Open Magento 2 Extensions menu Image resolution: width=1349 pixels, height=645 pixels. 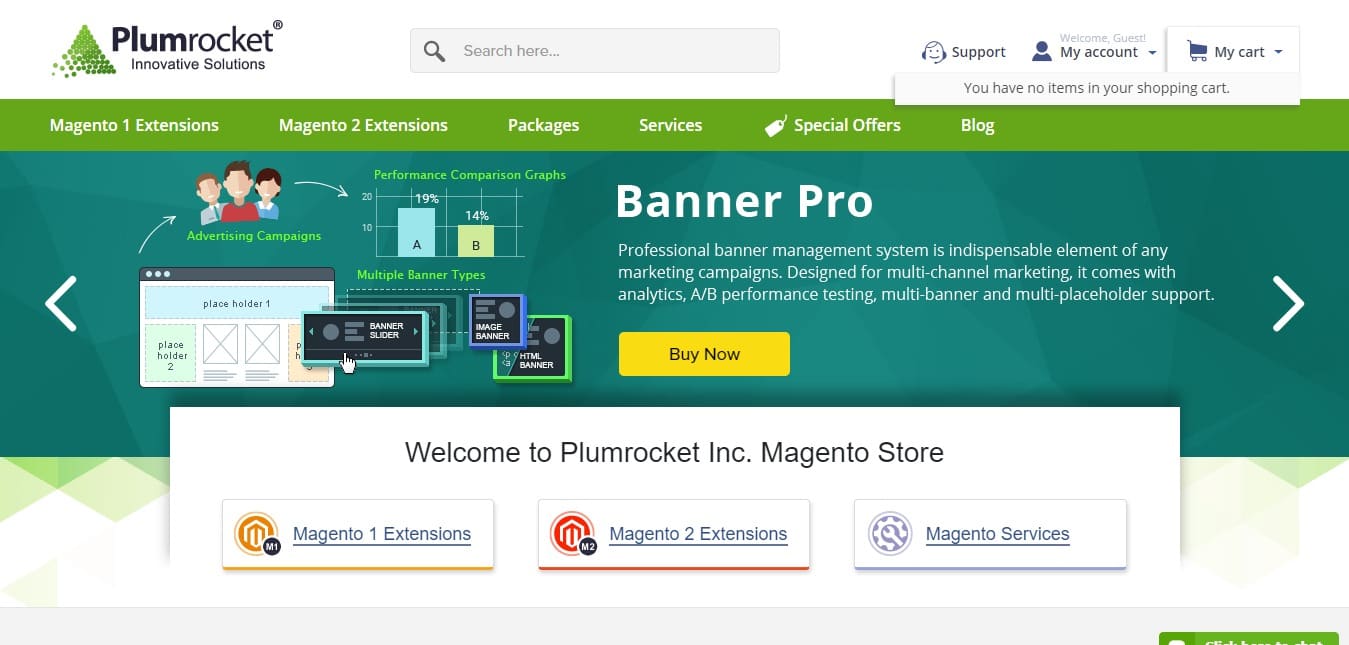pyautogui.click(x=363, y=125)
